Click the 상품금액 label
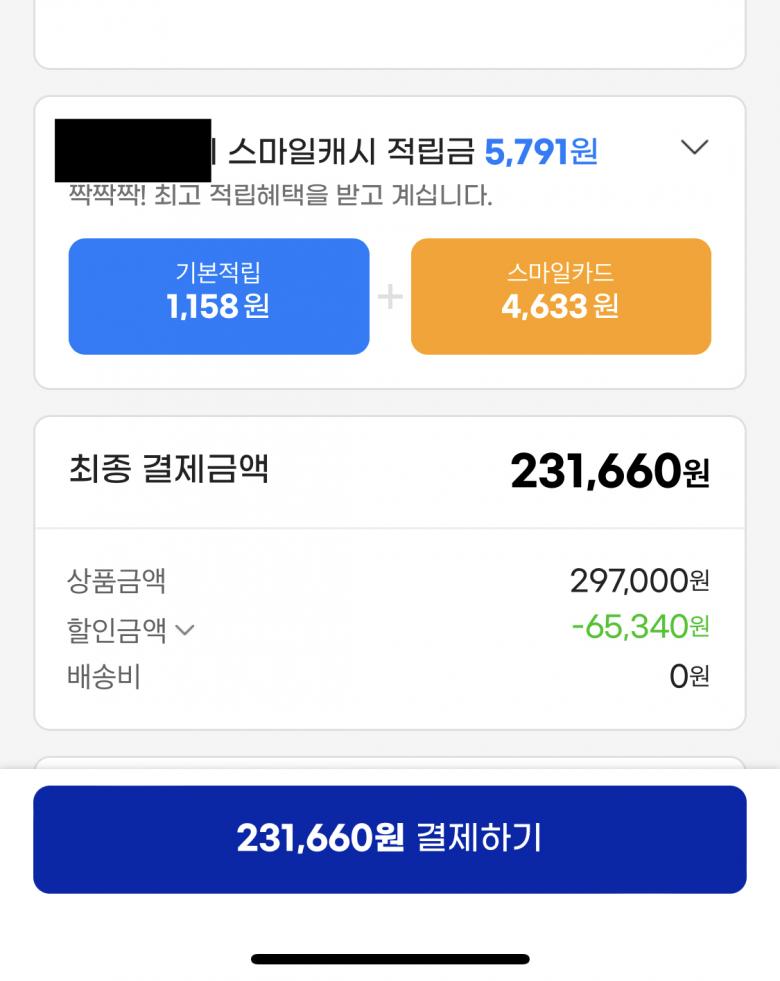 coord(116,580)
